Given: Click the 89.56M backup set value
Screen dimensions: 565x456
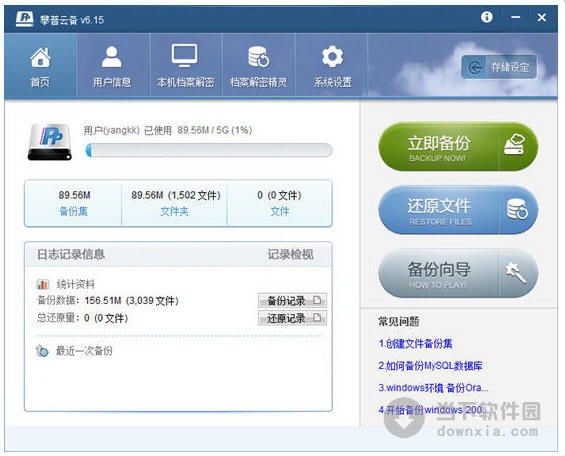Looking at the screenshot, I should click(x=75, y=195).
